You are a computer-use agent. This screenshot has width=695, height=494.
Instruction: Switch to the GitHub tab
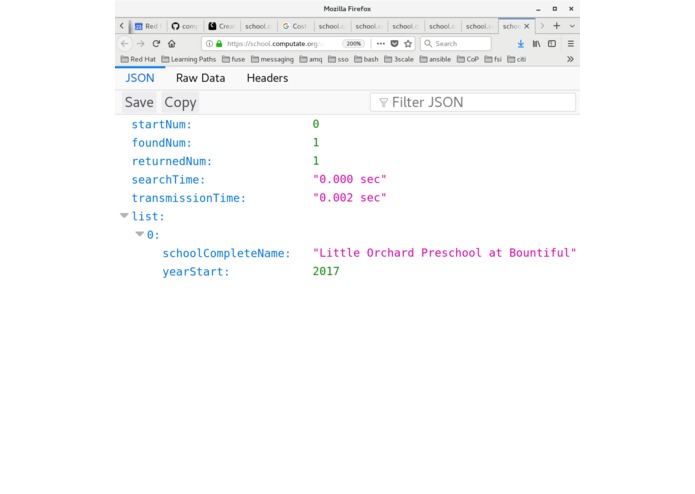184,26
